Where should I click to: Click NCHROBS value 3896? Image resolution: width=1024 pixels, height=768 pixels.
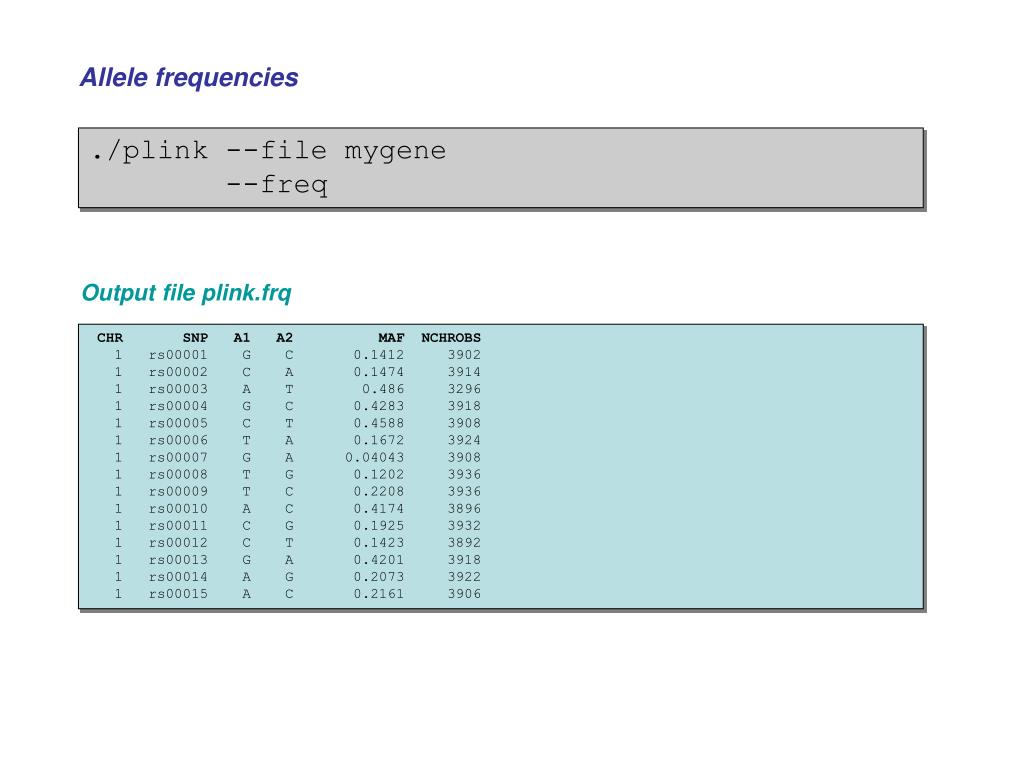[464, 508]
